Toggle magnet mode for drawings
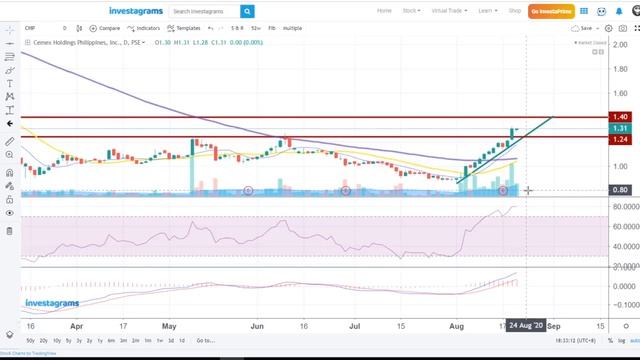The image size is (640, 360). (x=10, y=173)
